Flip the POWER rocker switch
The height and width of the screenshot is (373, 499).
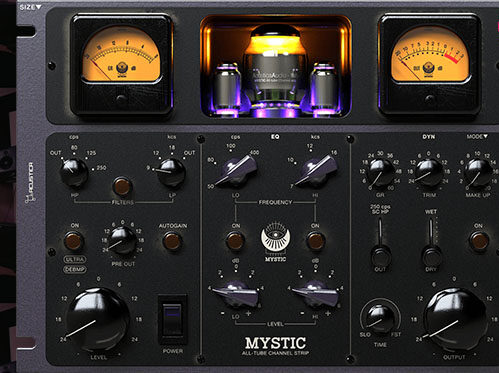point(173,319)
